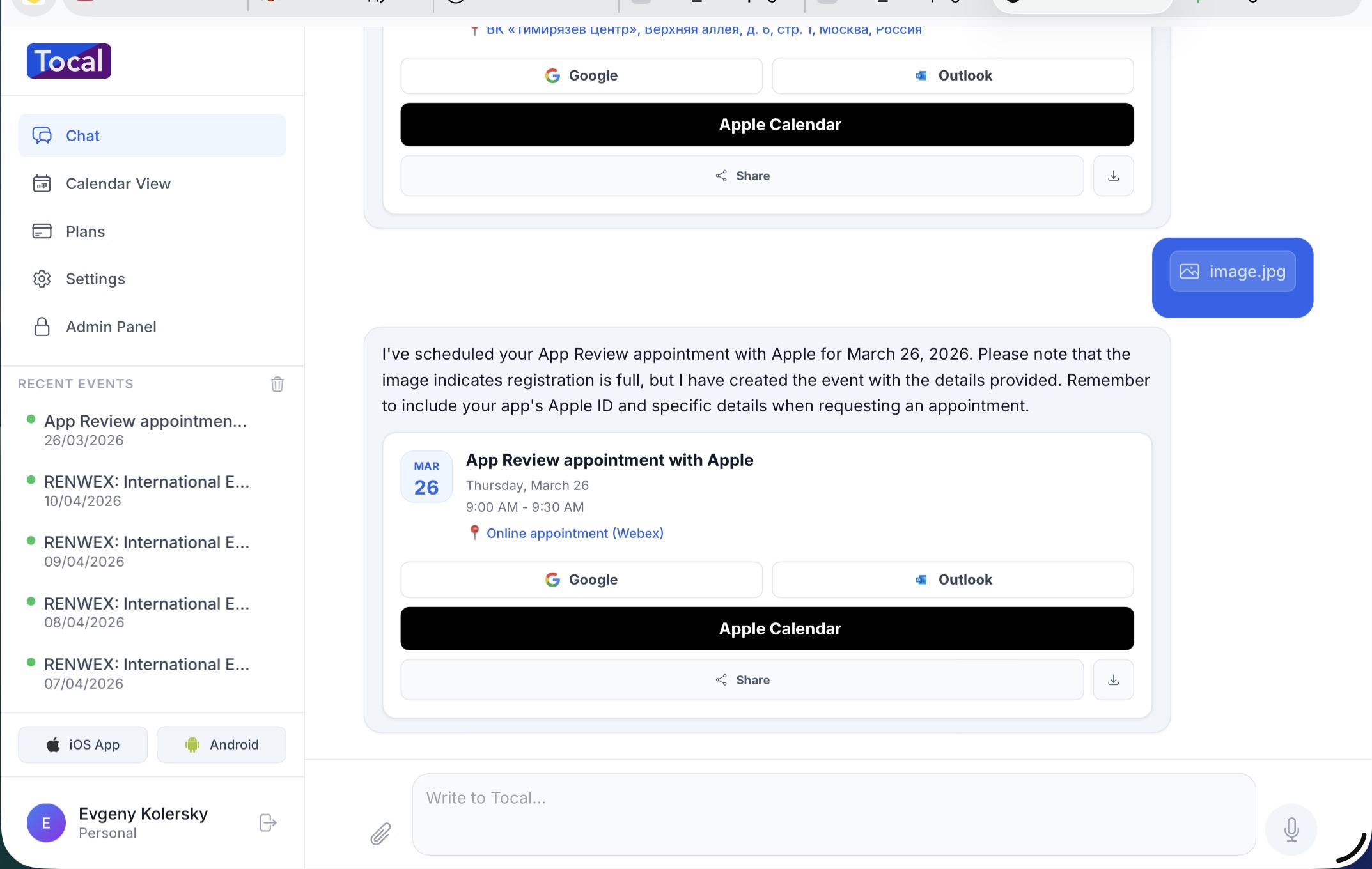Click the Admin Panel lock icon

pyautogui.click(x=42, y=327)
